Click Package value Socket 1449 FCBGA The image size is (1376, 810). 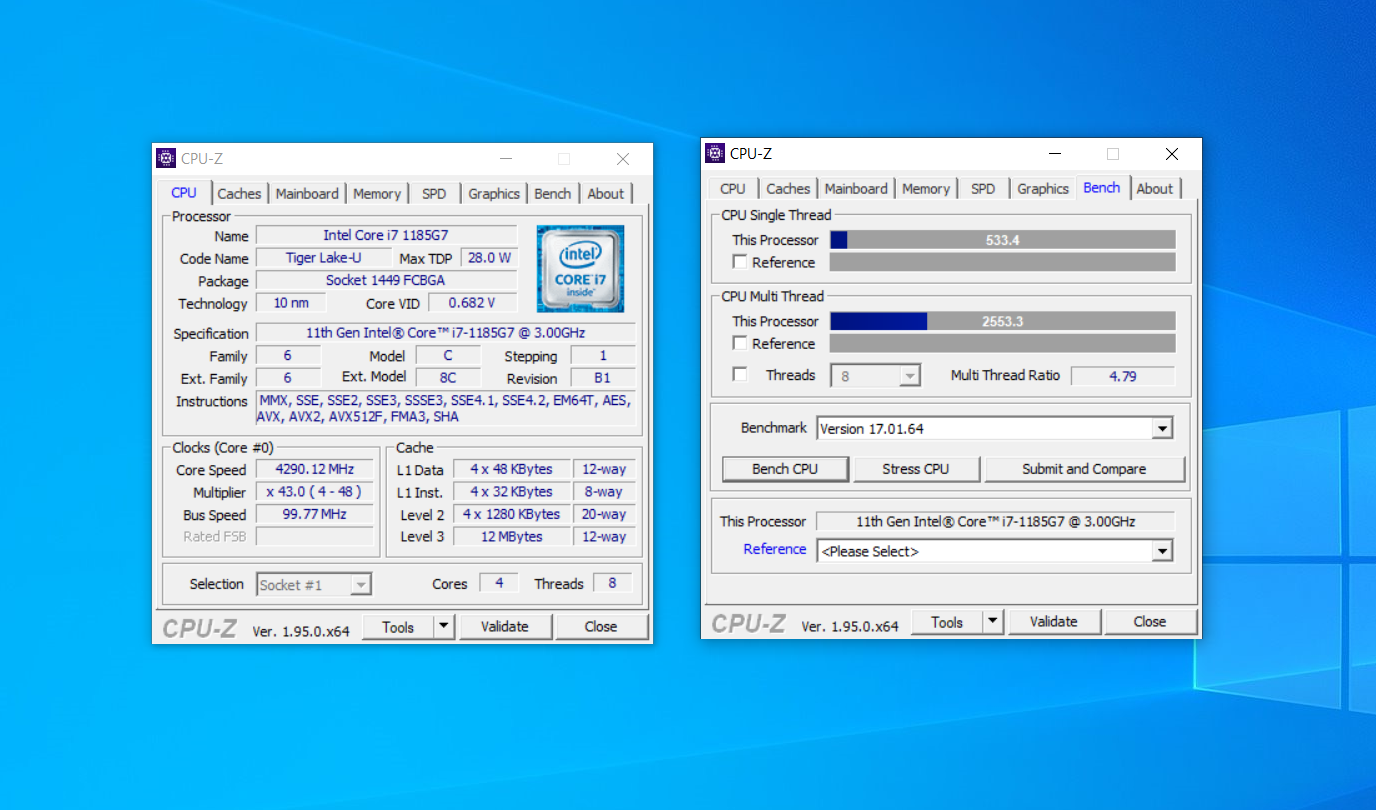[386, 281]
